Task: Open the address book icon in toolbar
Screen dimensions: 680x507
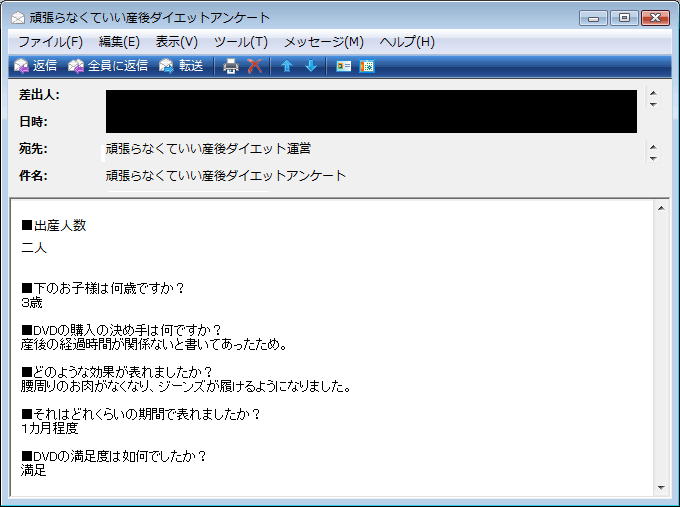Action: (x=343, y=66)
